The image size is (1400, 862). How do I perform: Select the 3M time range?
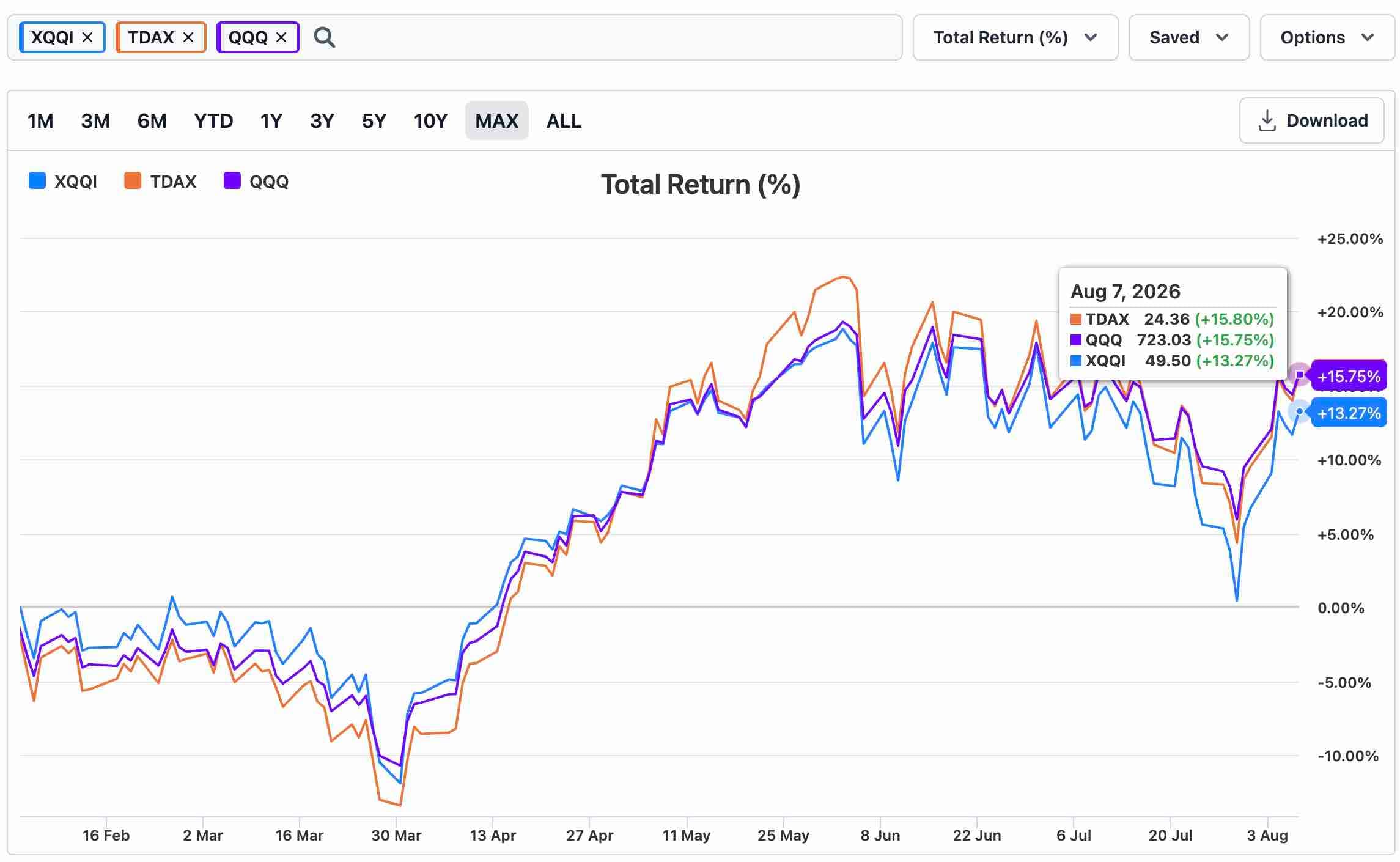(95, 120)
